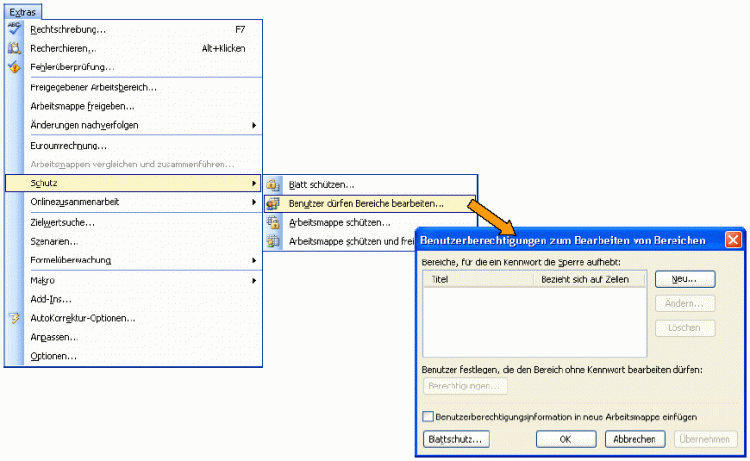Click the Titel column header in list

click(478, 280)
